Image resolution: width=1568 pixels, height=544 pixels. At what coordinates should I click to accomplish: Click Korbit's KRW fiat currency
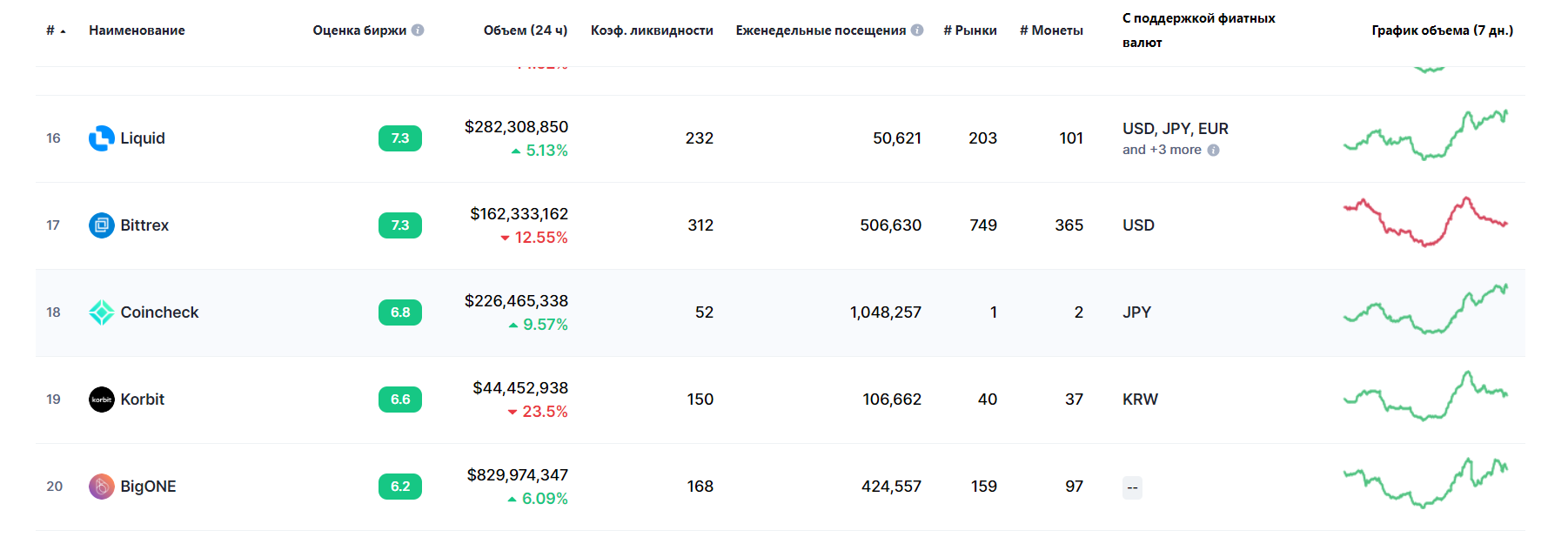[x=1140, y=400]
